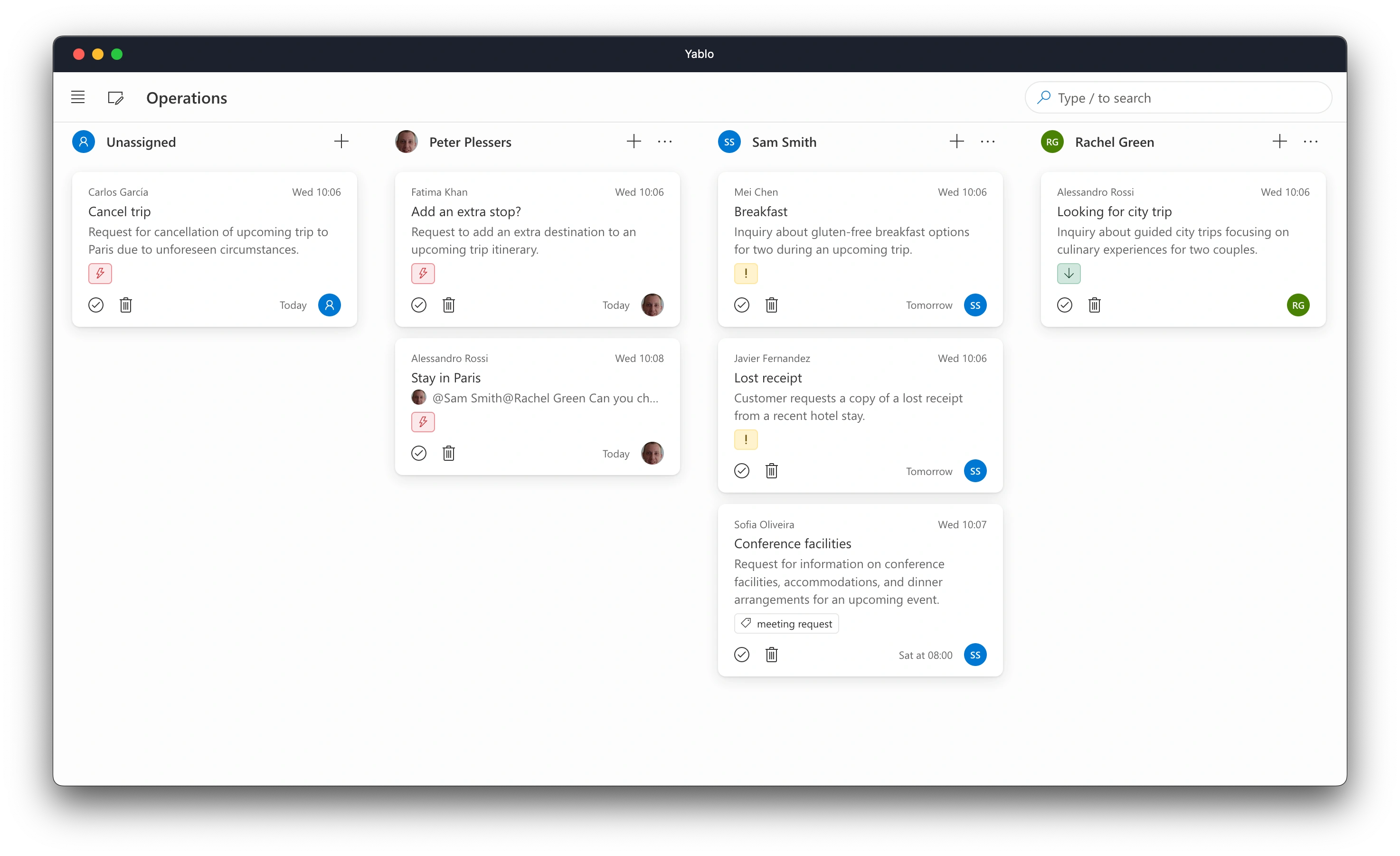Click low priority arrow on city trip card
Screen dimensions: 1400x856
point(1068,274)
